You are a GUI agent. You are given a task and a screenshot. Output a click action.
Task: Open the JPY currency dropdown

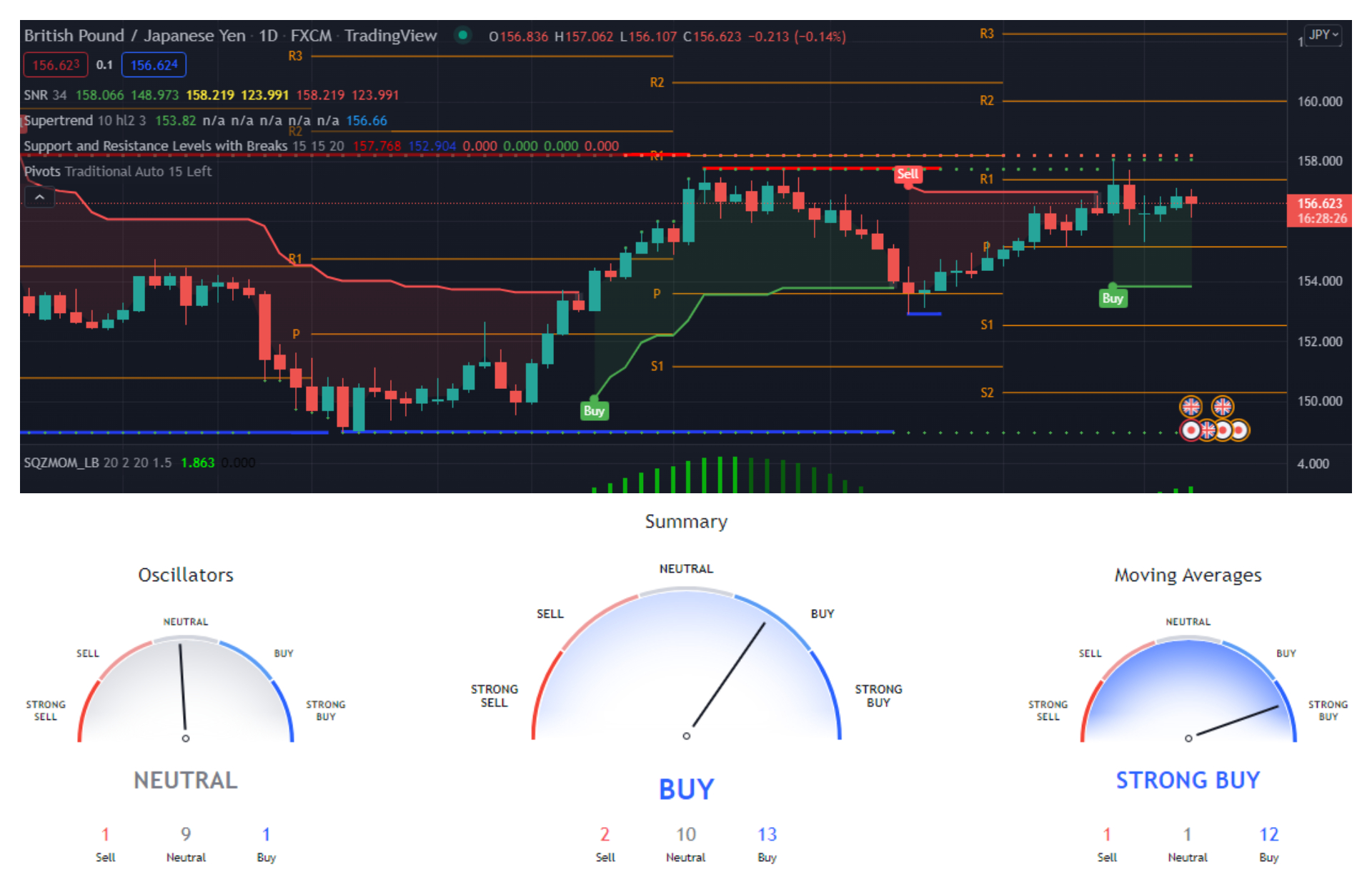[x=1323, y=35]
